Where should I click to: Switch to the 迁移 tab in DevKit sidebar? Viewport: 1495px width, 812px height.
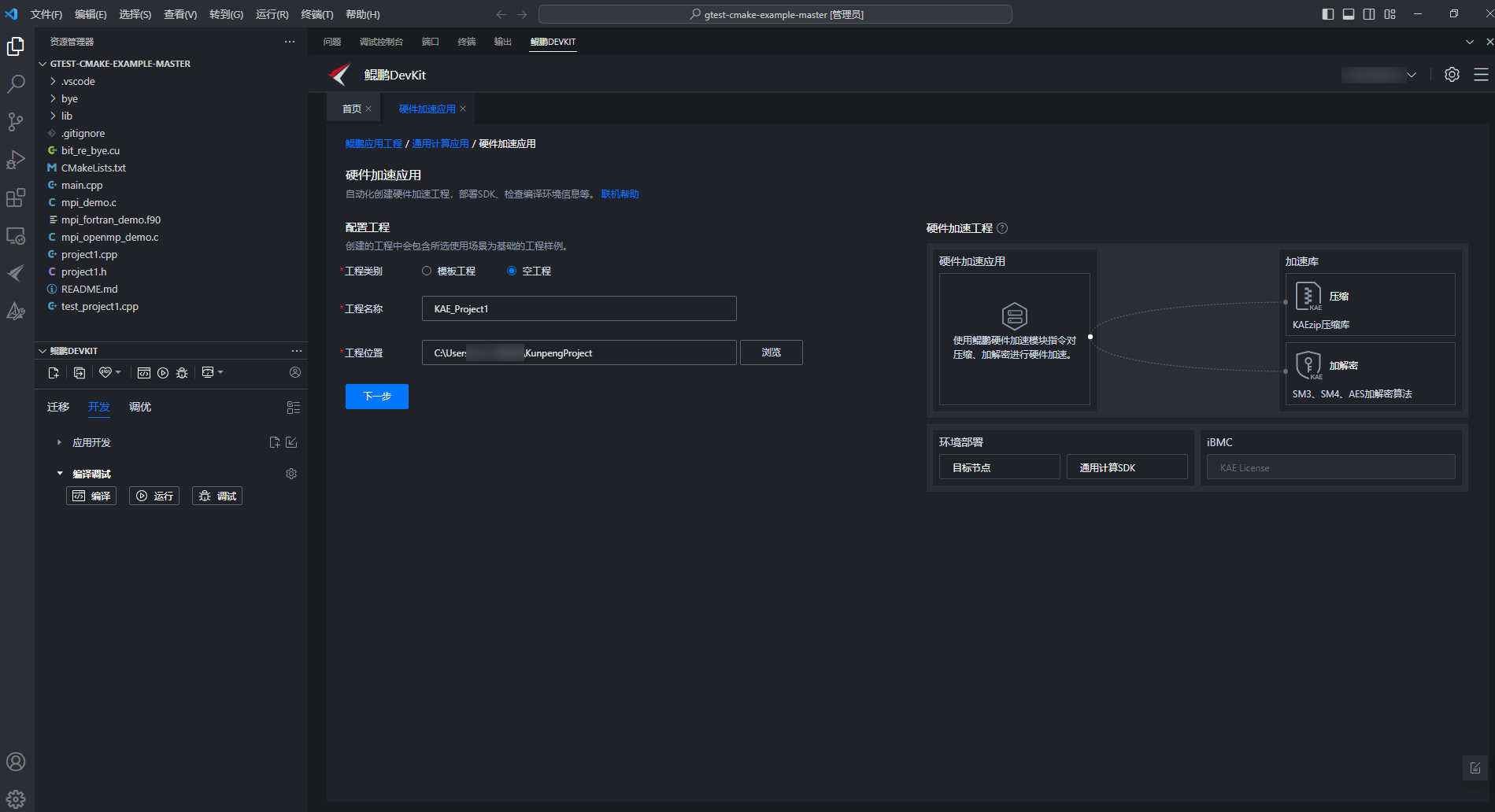click(x=58, y=407)
